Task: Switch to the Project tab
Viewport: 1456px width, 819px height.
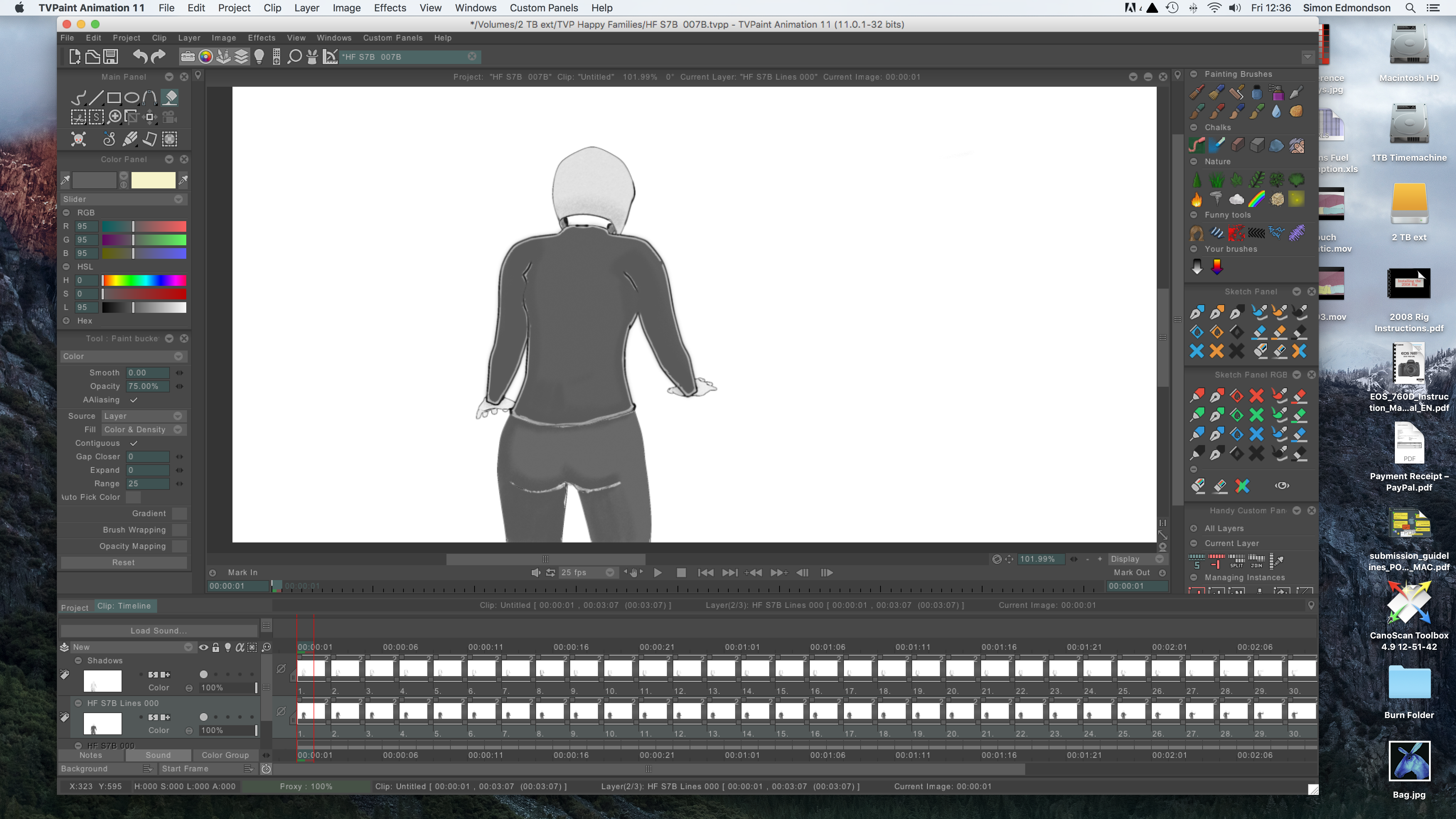Action: (x=75, y=607)
